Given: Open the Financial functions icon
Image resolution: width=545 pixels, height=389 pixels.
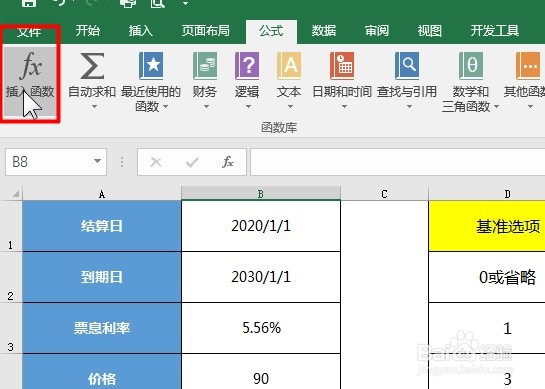Looking at the screenshot, I should [205, 66].
